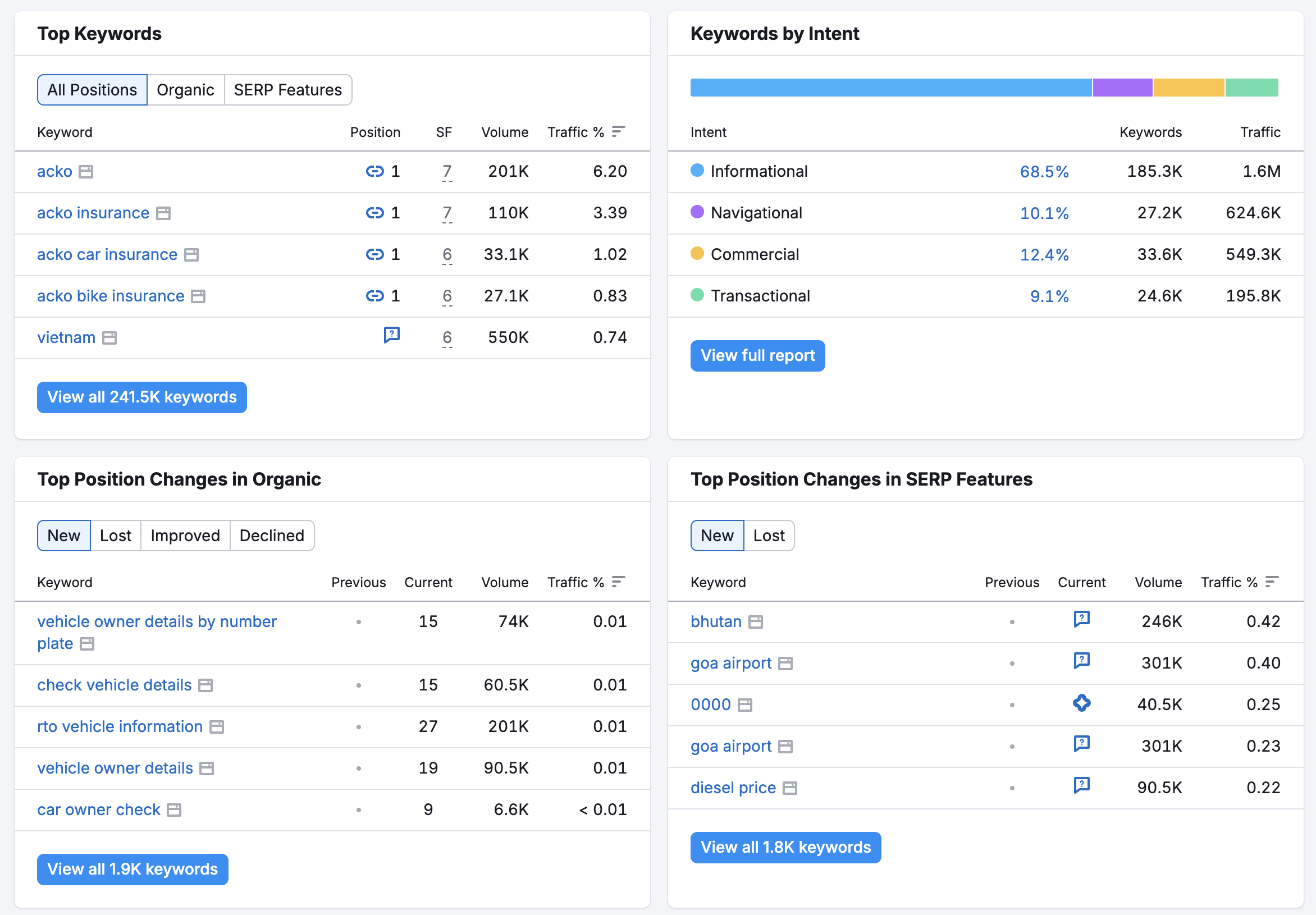The image size is (1316, 915).
Task: Switch to the Organic tab
Action: click(x=186, y=90)
